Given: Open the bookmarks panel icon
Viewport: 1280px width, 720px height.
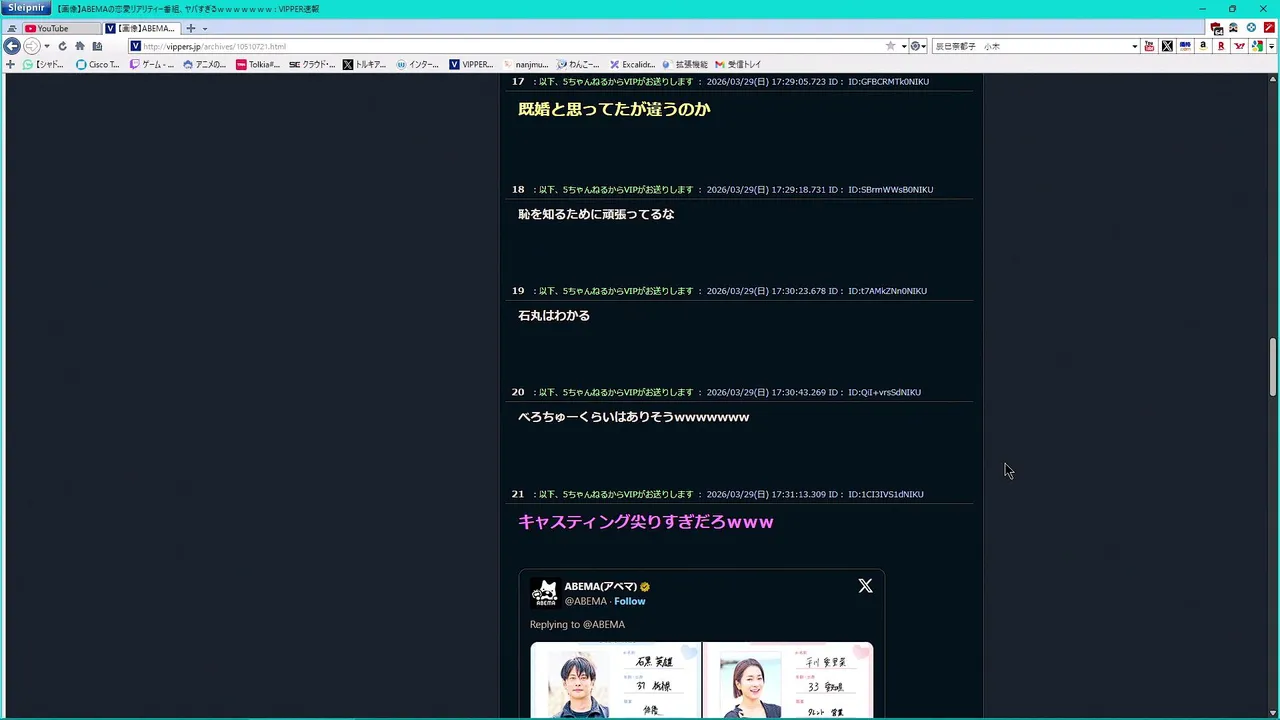Looking at the screenshot, I should (x=97, y=46).
